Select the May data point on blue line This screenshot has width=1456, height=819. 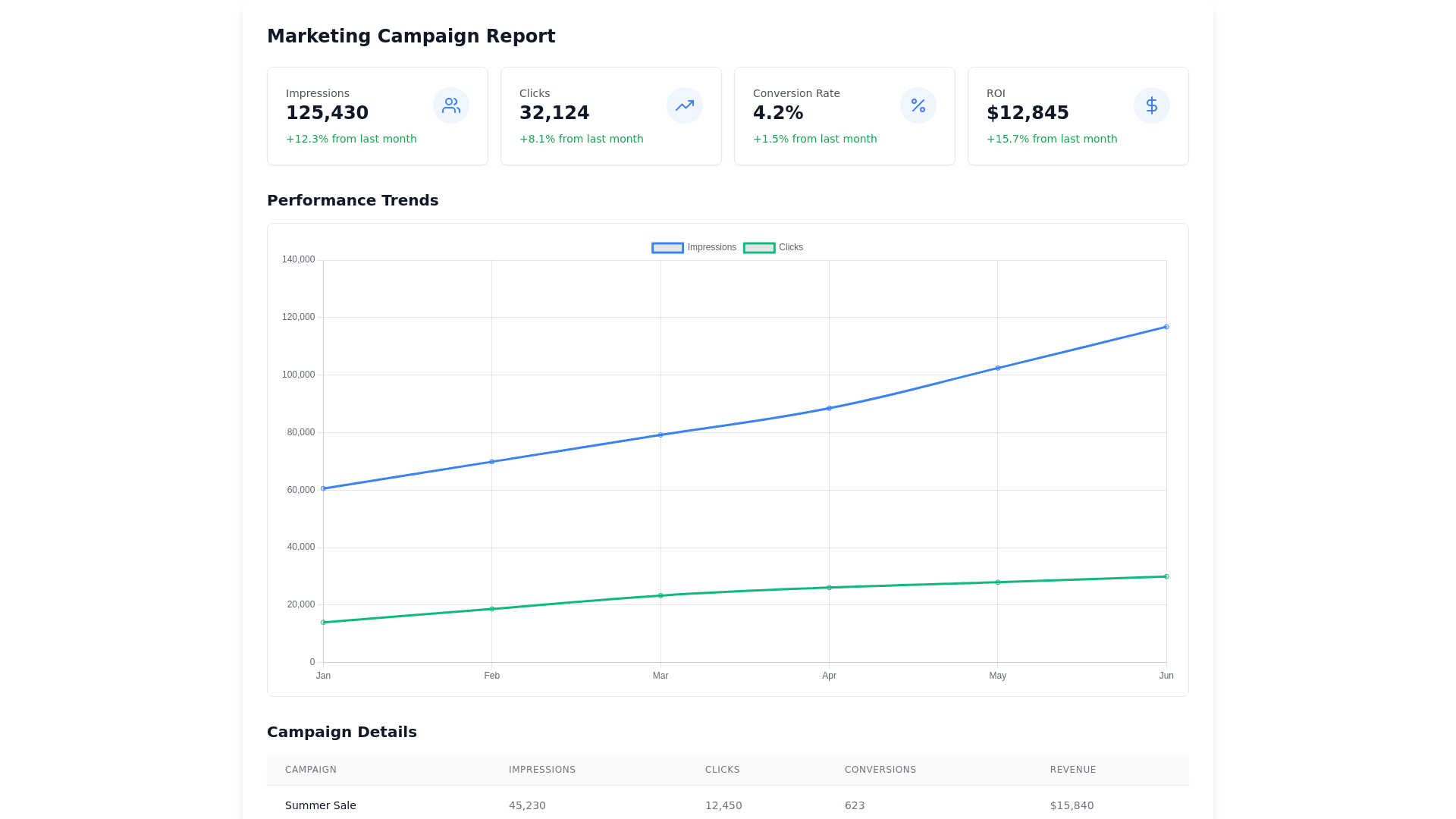pos(998,368)
